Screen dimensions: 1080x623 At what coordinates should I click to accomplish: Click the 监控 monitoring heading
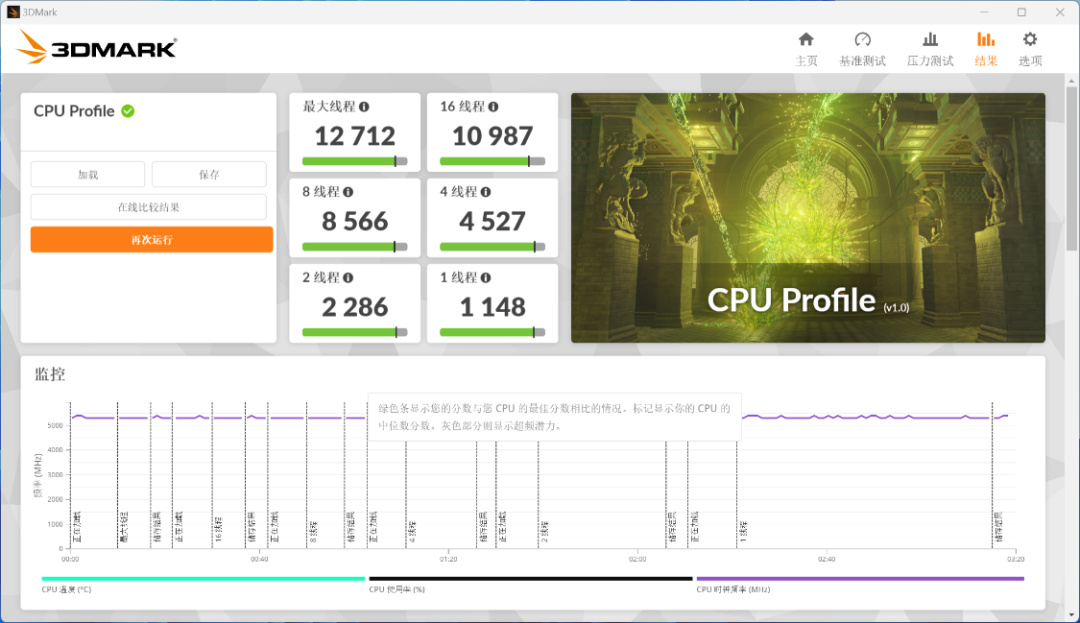(x=50, y=374)
